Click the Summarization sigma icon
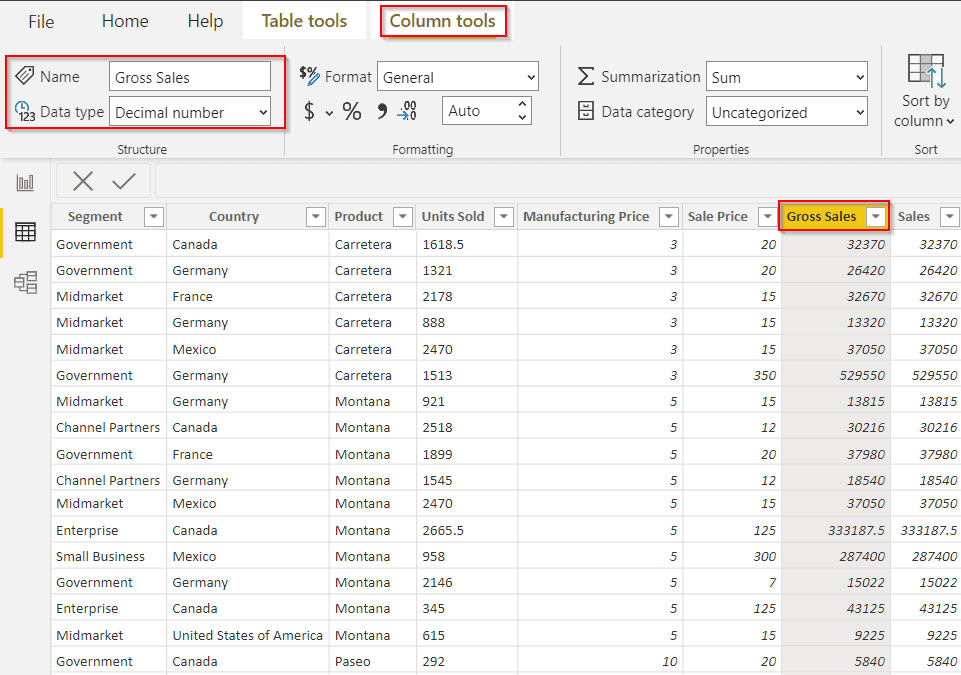Screen dimensions: 961x675 pos(586,76)
